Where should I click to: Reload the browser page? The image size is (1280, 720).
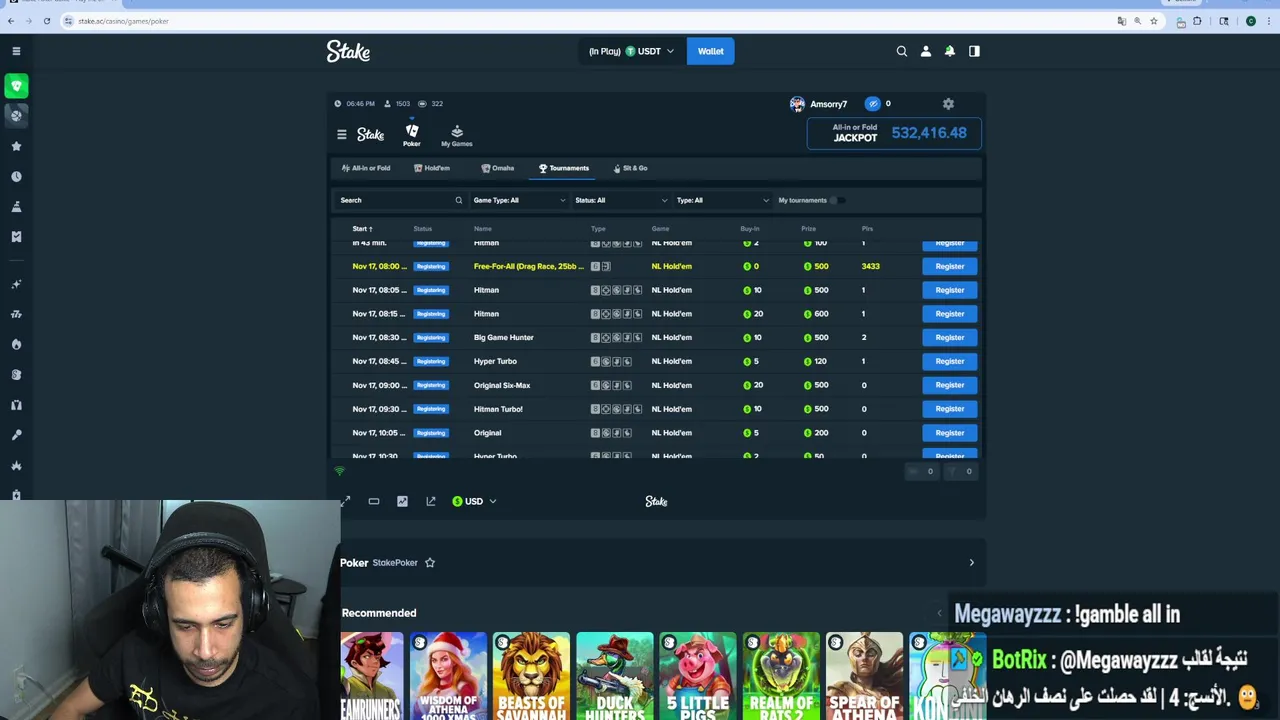pyautogui.click(x=46, y=21)
